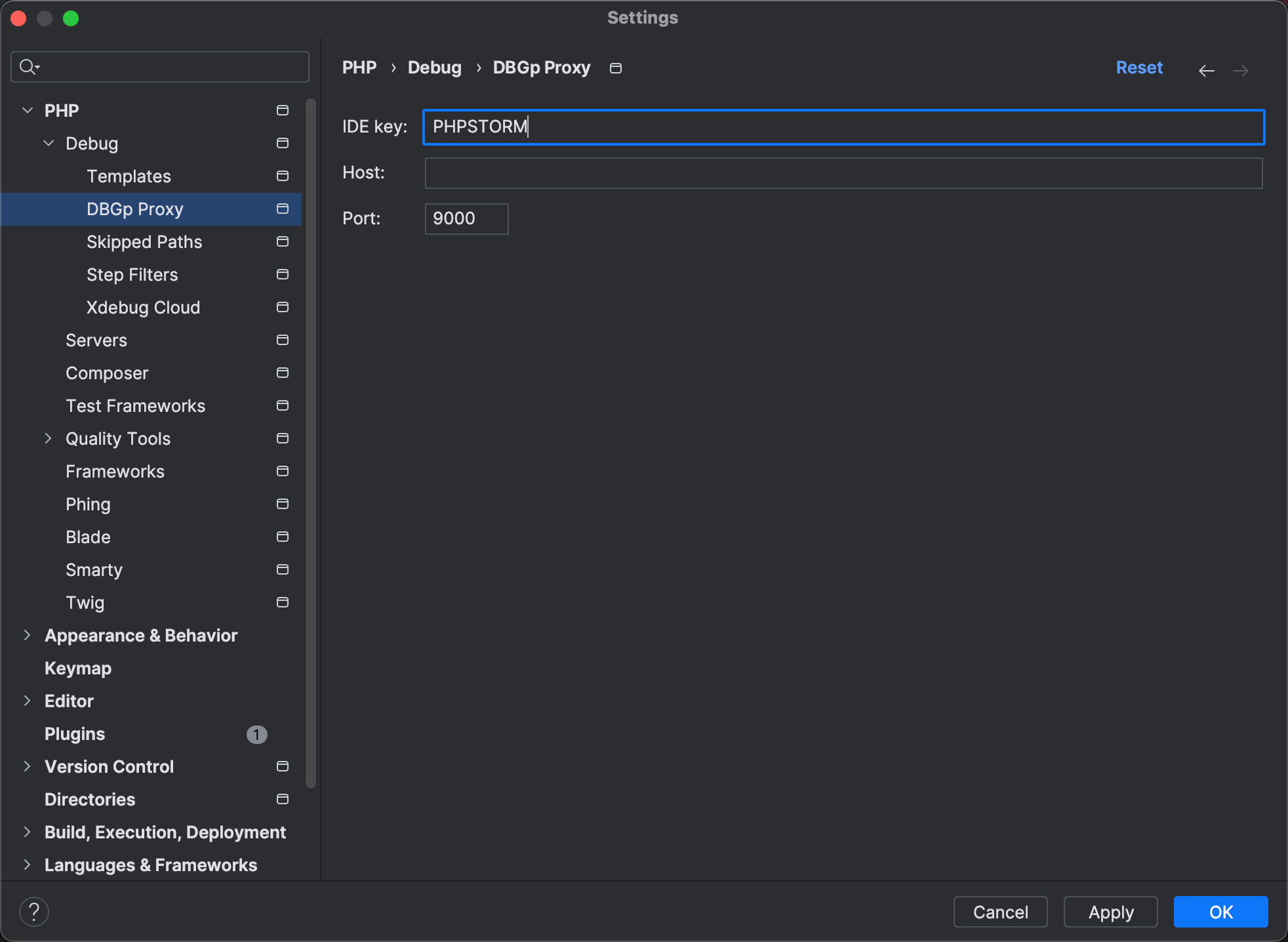The height and width of the screenshot is (942, 1288).
Task: Click the project-level icon beside Skipped Paths
Action: (x=283, y=241)
